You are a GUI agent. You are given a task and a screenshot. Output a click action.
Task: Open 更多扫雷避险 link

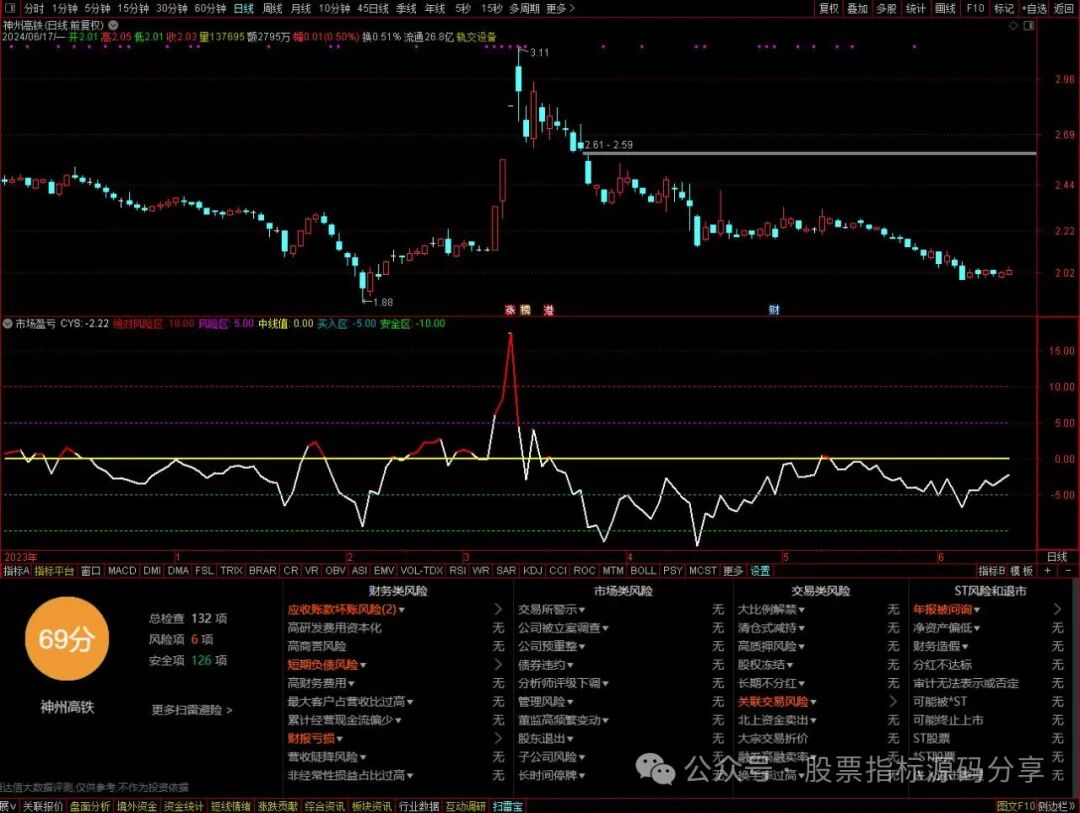point(192,709)
